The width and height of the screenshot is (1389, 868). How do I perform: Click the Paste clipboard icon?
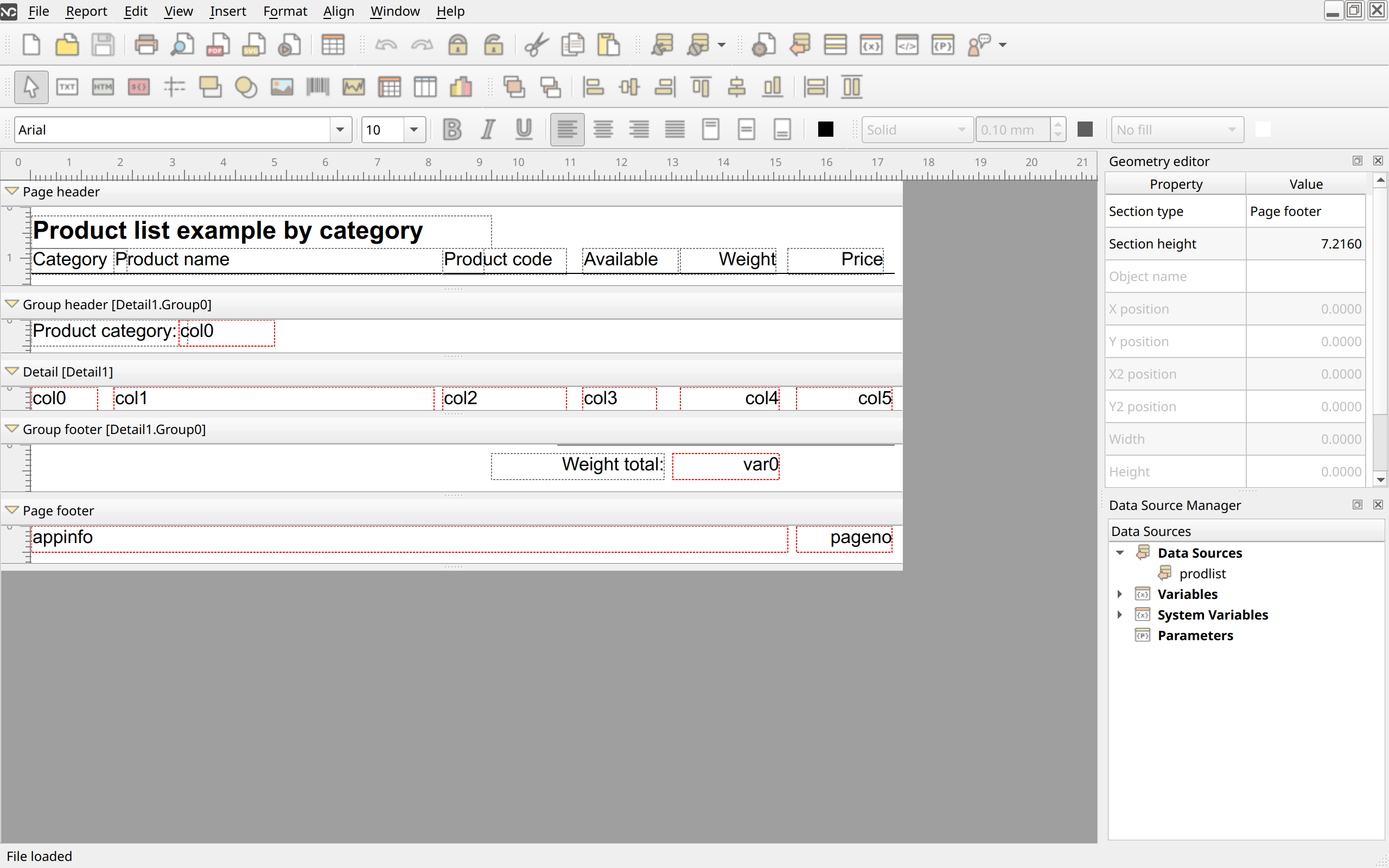coord(608,45)
